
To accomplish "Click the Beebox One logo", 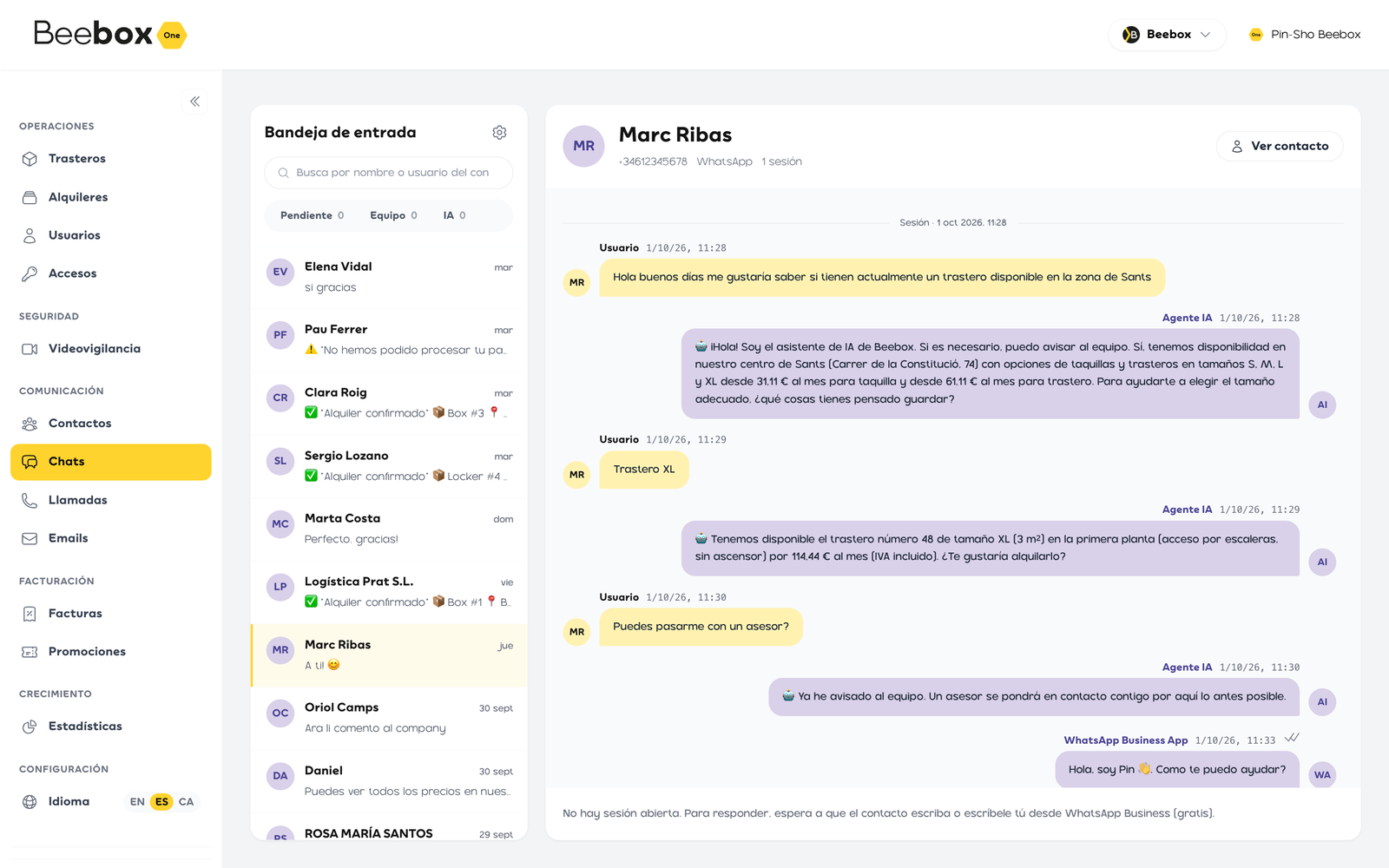I will (x=110, y=34).
